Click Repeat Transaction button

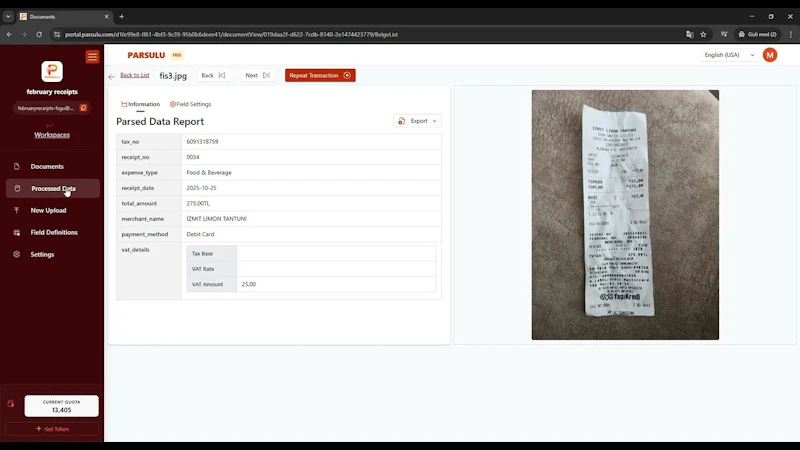(x=320, y=76)
